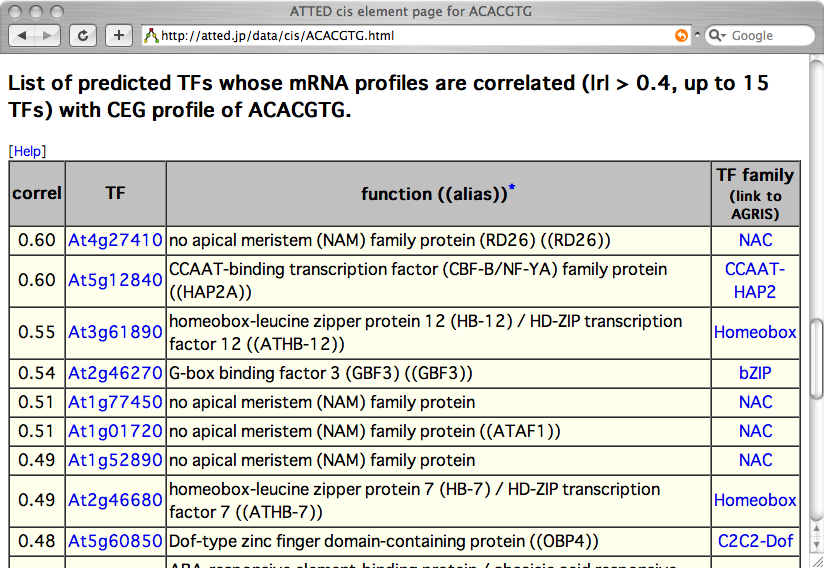Open the C2C2-Dof family link

pos(755,541)
